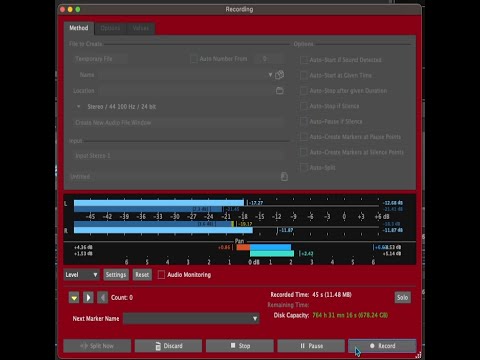Open the Input Stereo 1 selector
480x360 pixels.
click(178, 156)
